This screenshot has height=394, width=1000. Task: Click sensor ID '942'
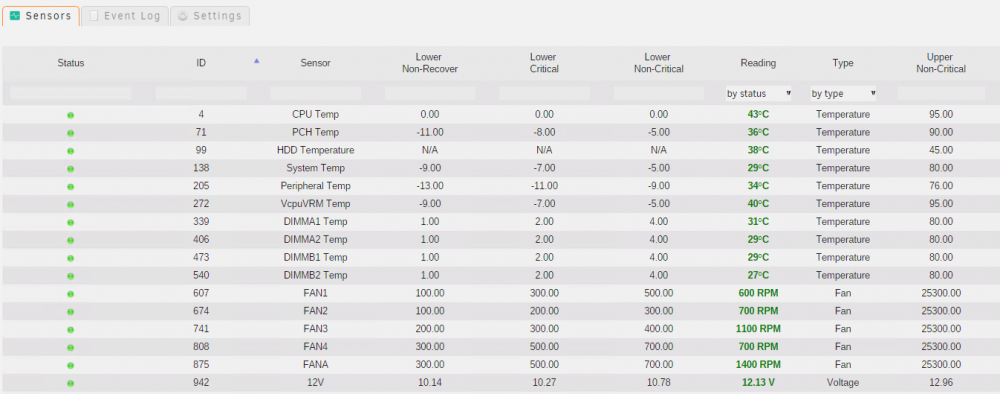coord(201,383)
